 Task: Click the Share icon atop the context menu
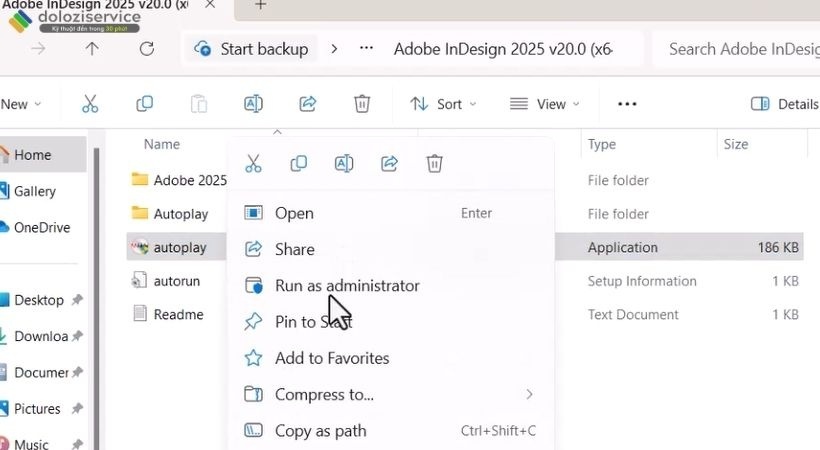389,164
